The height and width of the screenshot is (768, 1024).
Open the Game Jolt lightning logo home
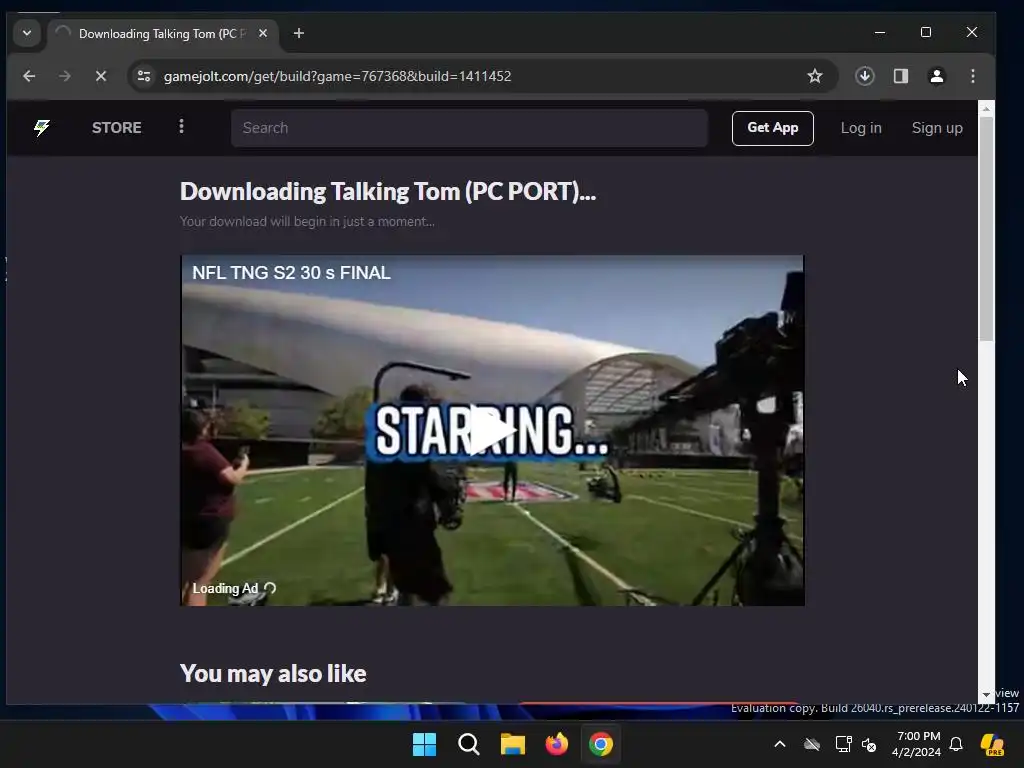(x=42, y=127)
